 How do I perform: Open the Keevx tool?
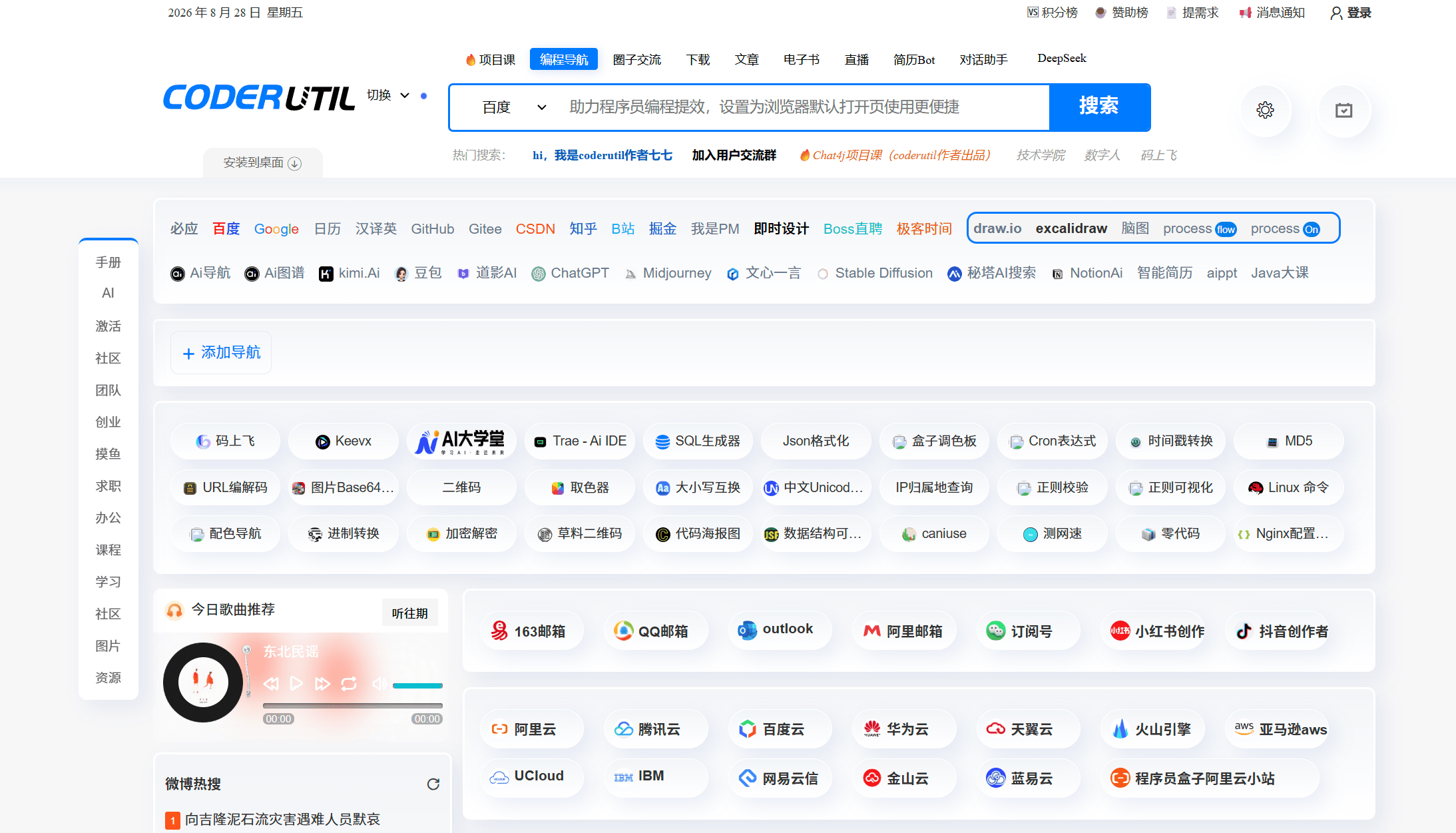[344, 441]
